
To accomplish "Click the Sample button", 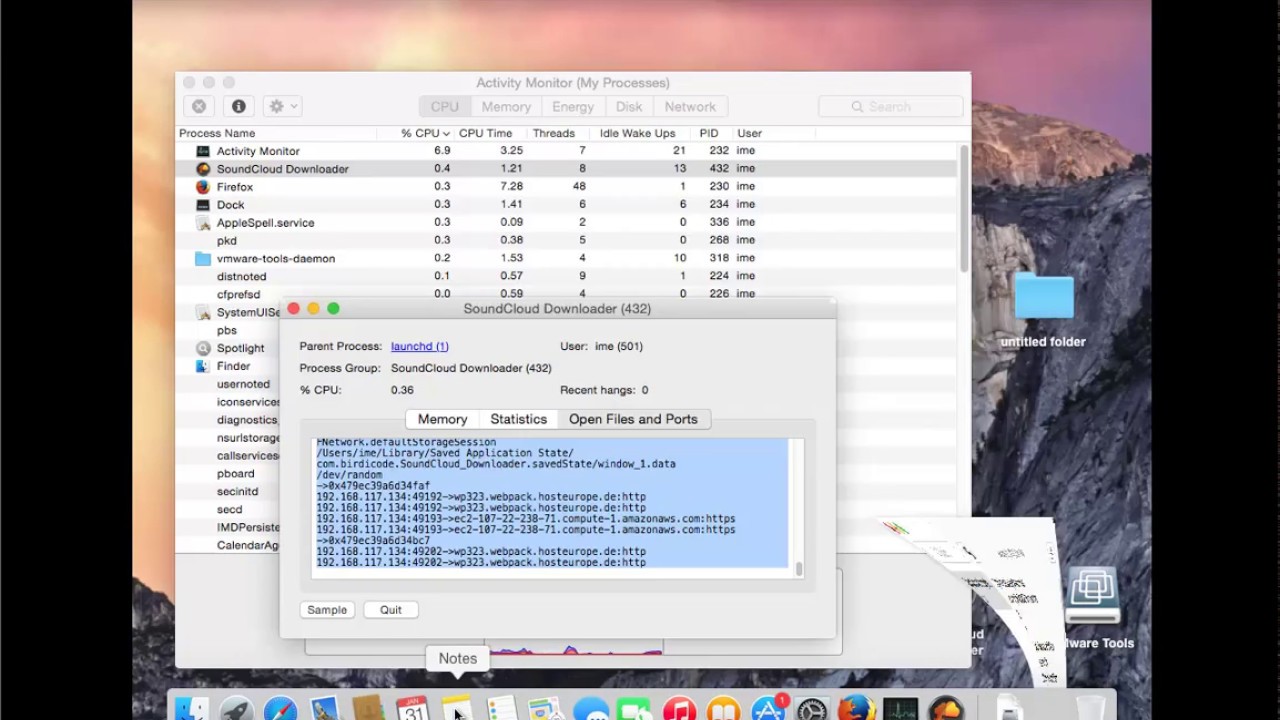I will pyautogui.click(x=327, y=610).
